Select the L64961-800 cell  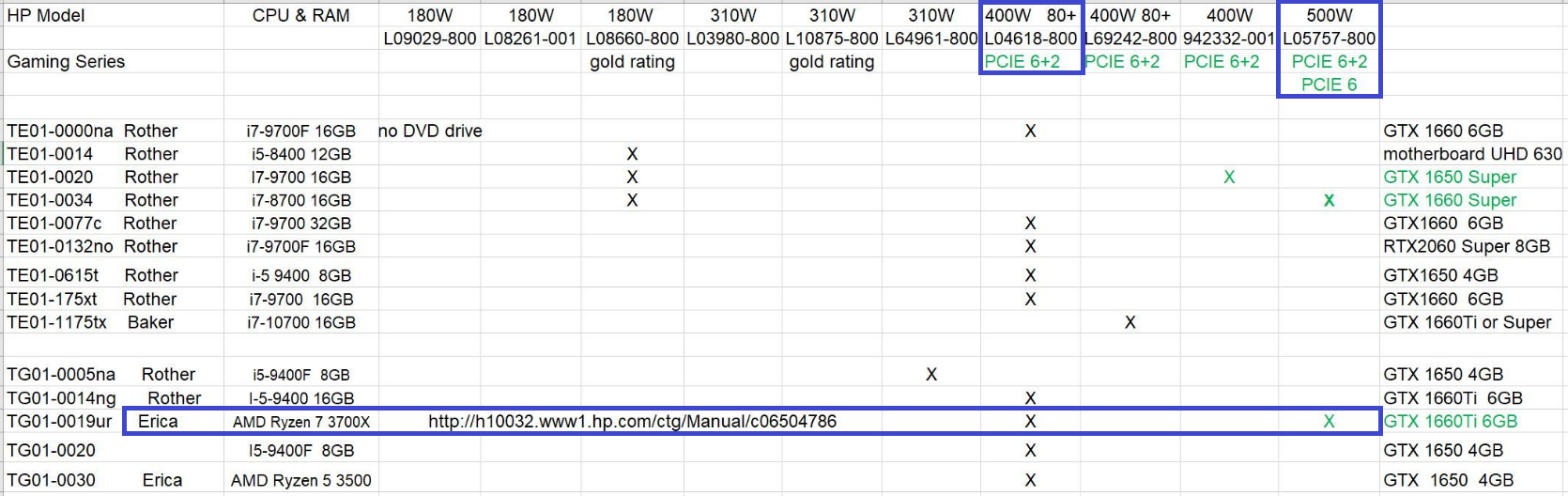click(931, 39)
